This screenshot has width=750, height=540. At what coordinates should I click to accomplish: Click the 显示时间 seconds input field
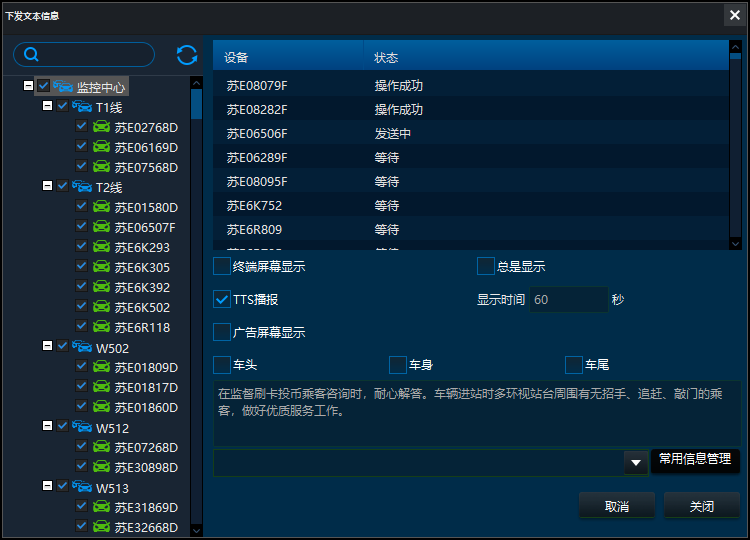coord(568,299)
